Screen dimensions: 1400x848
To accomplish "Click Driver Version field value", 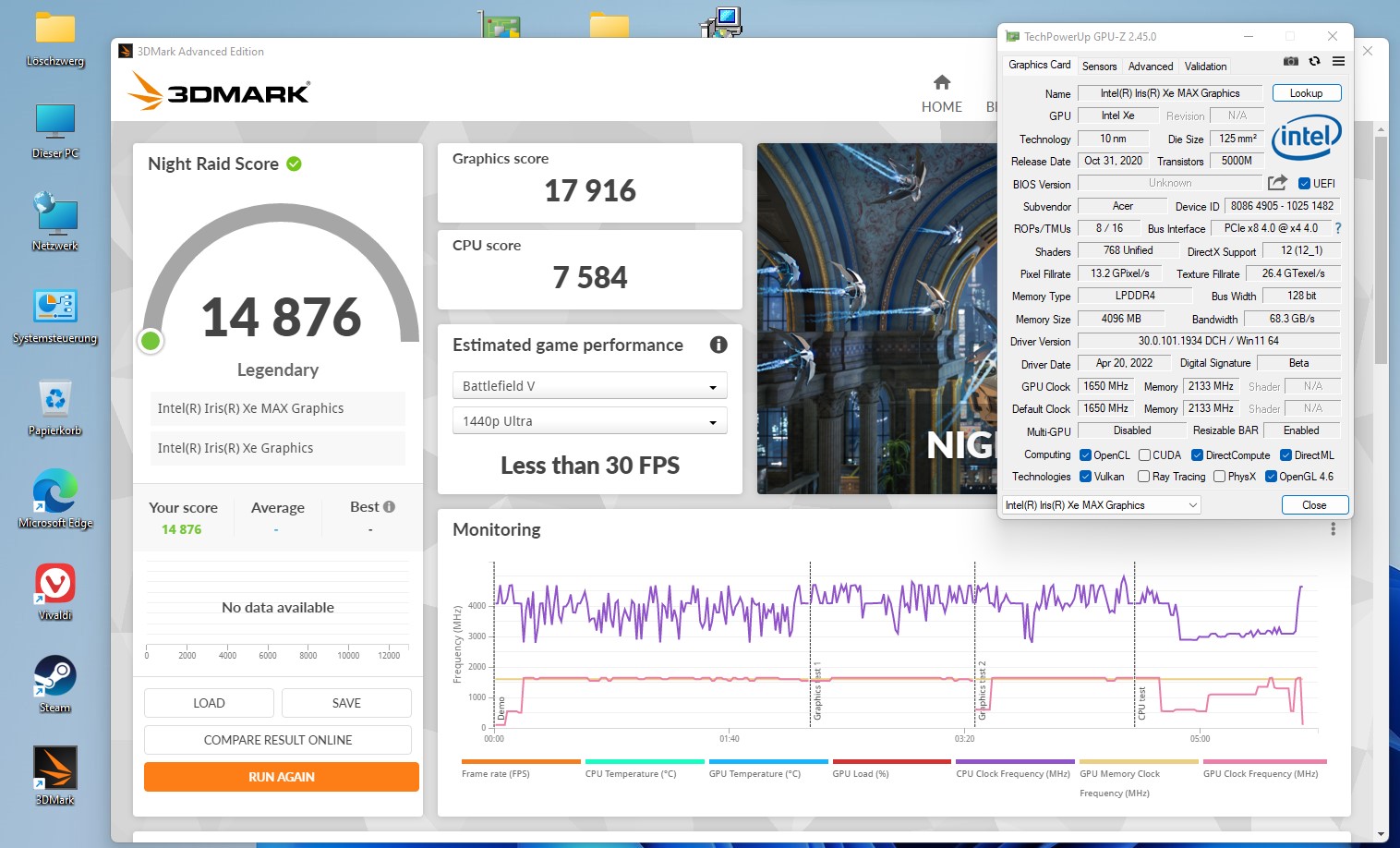I will 1208,341.
